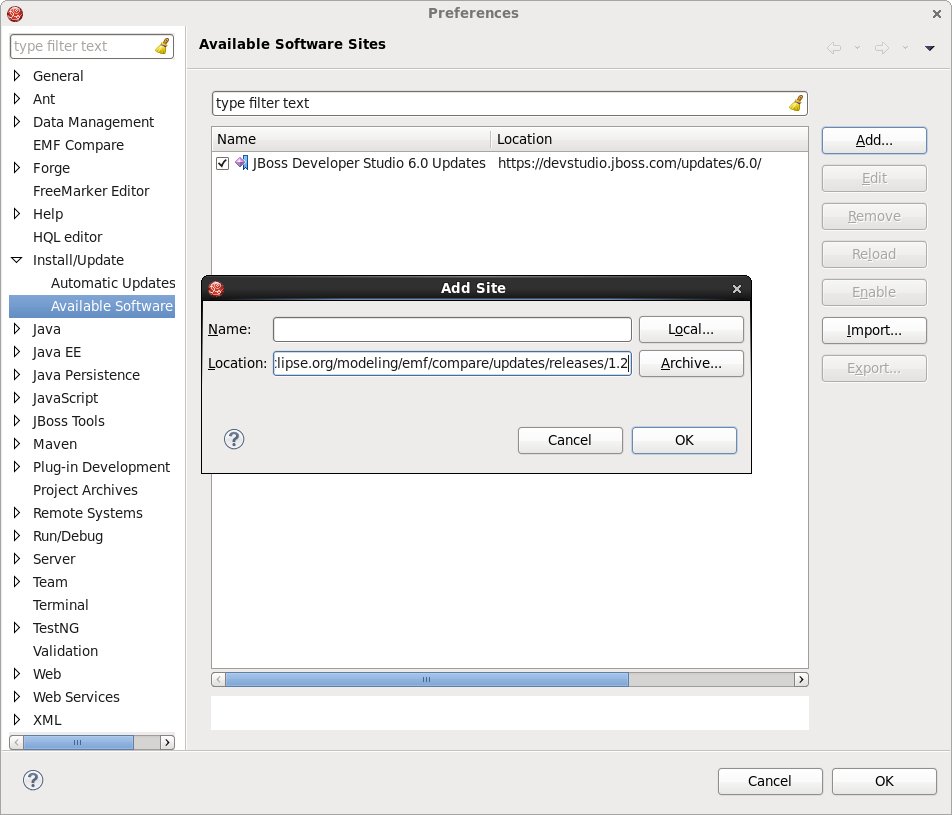The width and height of the screenshot is (952, 815).
Task: Expand the Plug-in Development node
Action: [x=17, y=467]
